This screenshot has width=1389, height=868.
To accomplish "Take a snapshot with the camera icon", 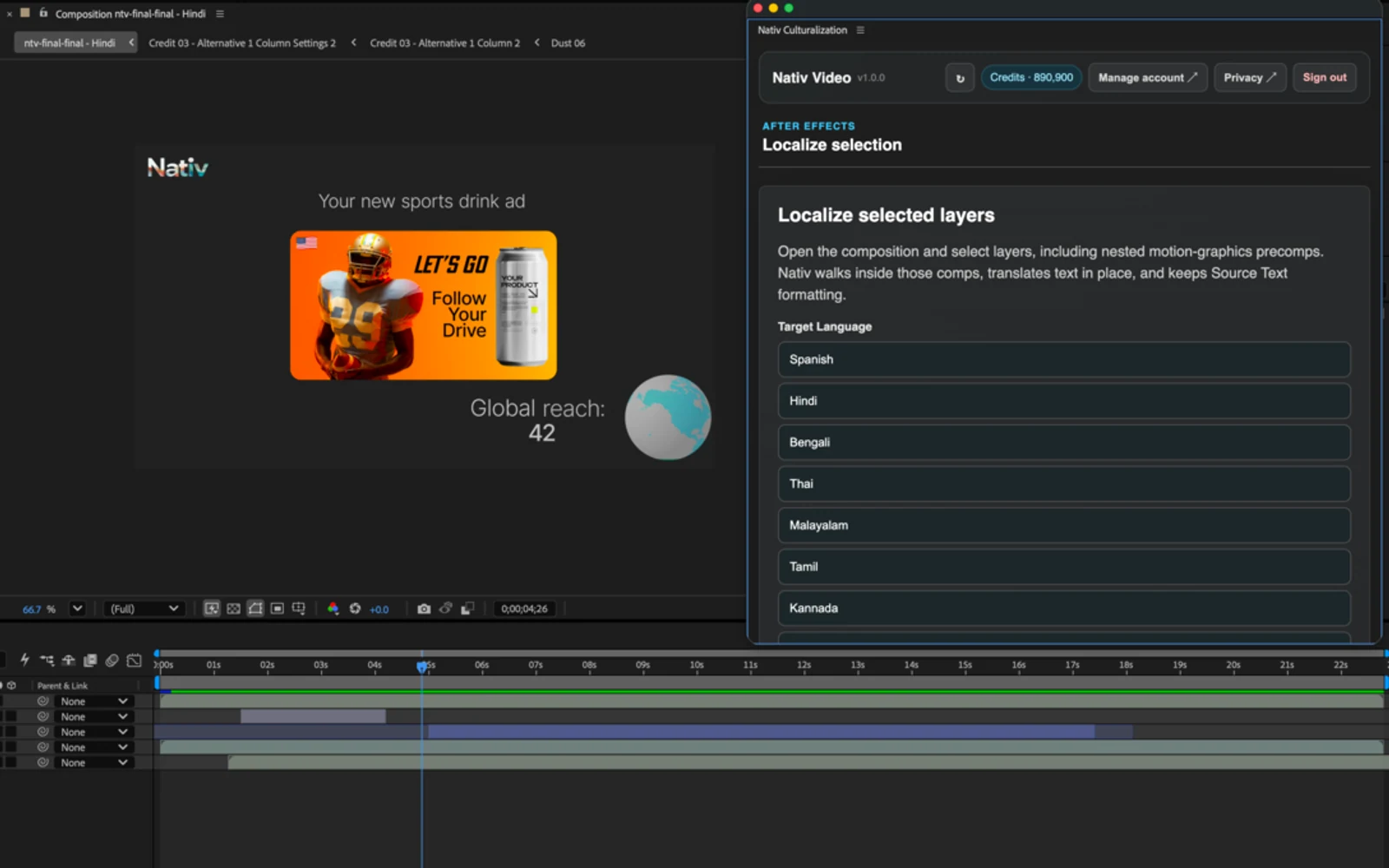I will [424, 608].
